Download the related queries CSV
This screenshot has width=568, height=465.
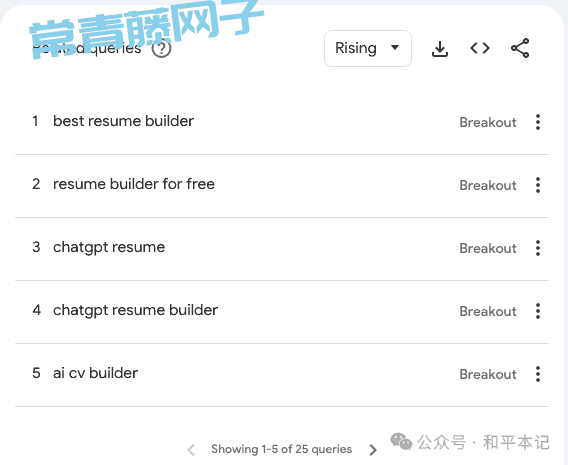[x=440, y=49]
